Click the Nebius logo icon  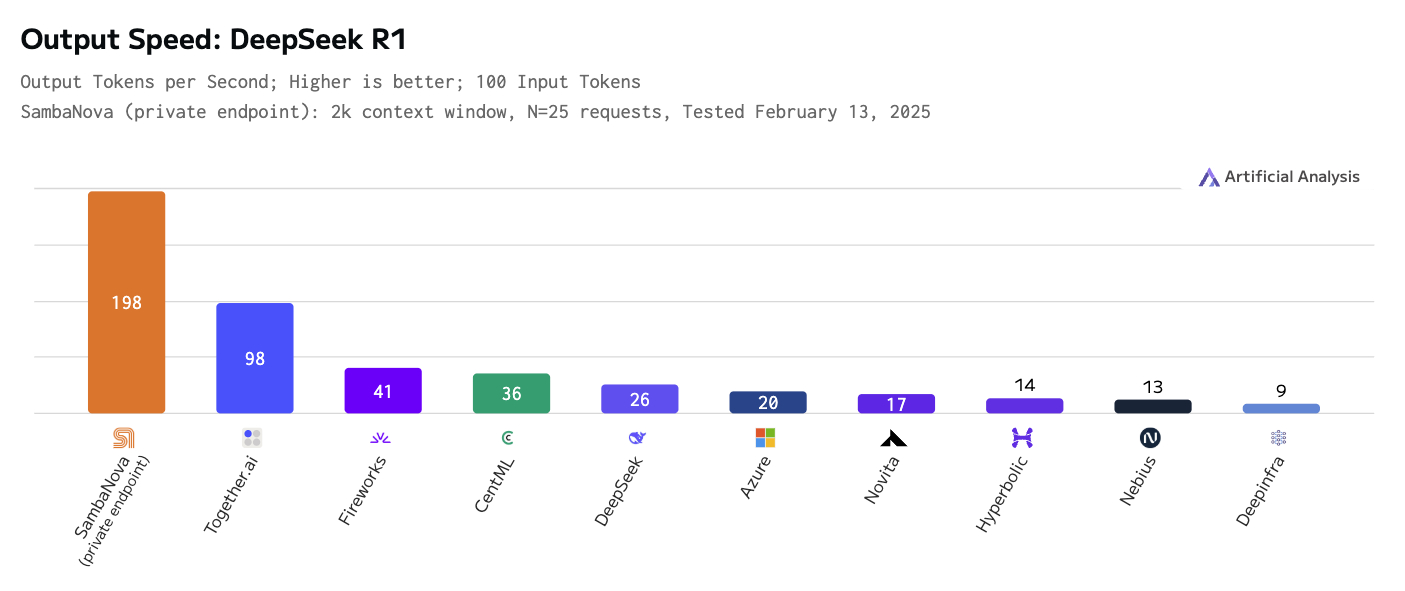point(1150,438)
